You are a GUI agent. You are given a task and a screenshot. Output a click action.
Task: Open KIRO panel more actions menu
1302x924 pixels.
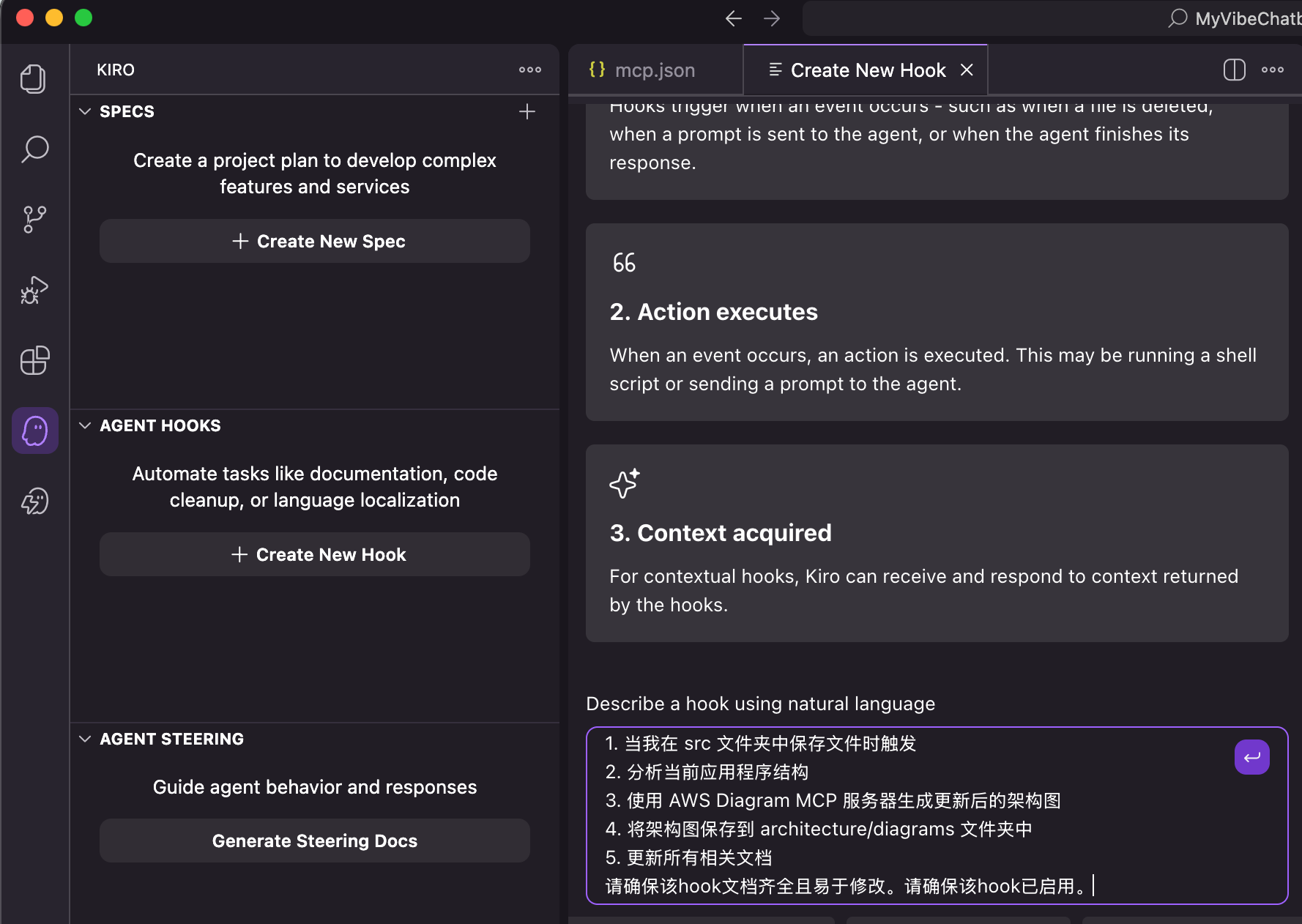tap(529, 70)
